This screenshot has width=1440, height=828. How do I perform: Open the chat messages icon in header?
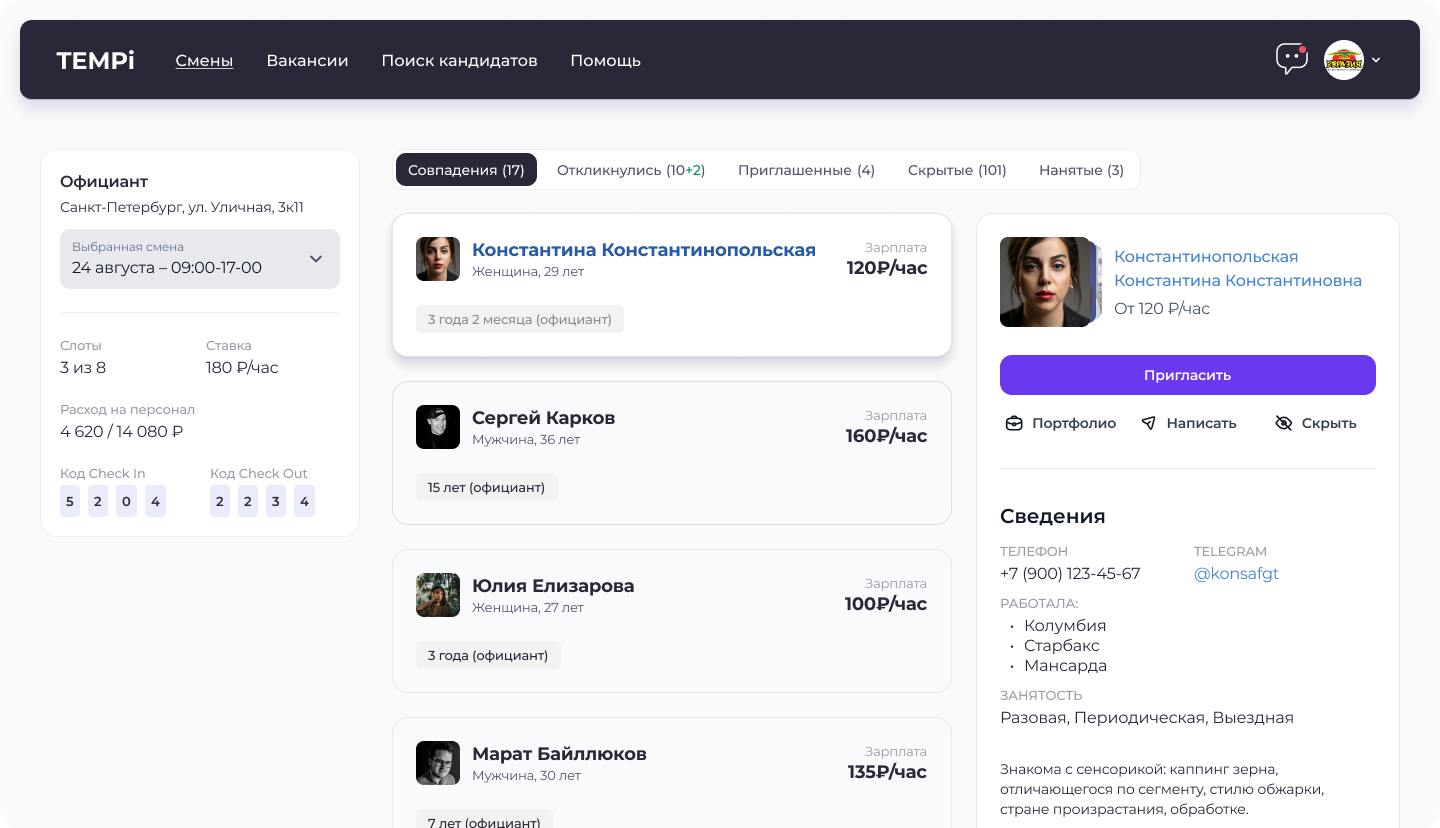tap(1291, 59)
